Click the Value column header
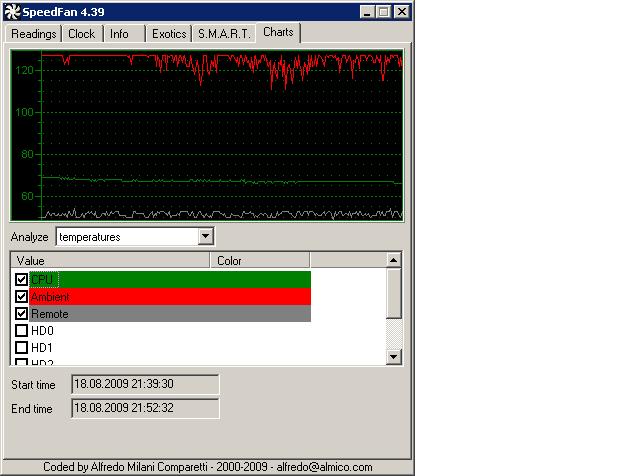Viewport: 634px width, 476px height. coord(110,260)
